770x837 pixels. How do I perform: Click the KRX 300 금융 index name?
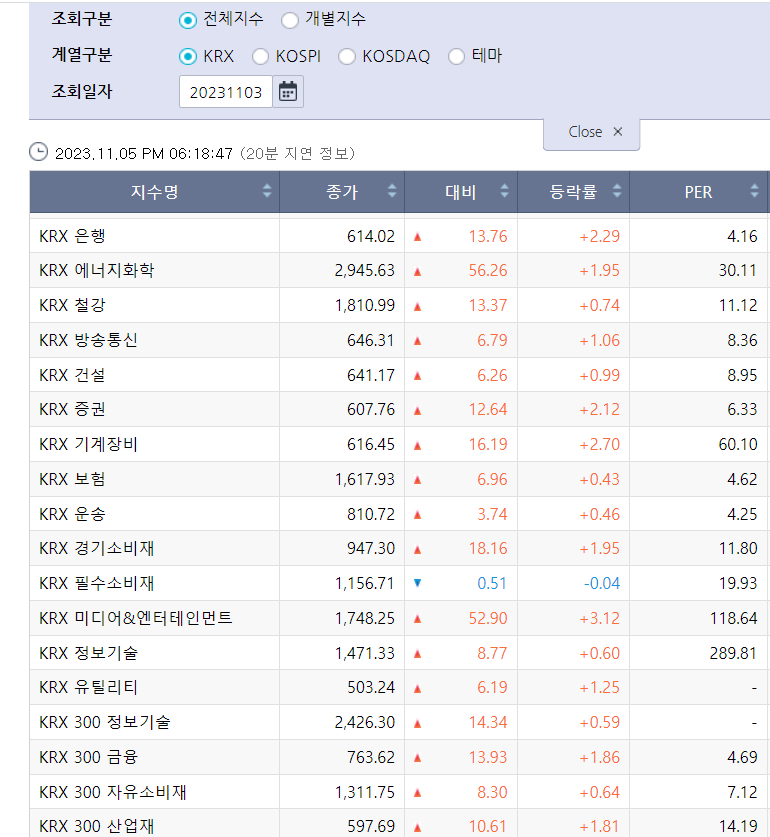click(x=89, y=757)
